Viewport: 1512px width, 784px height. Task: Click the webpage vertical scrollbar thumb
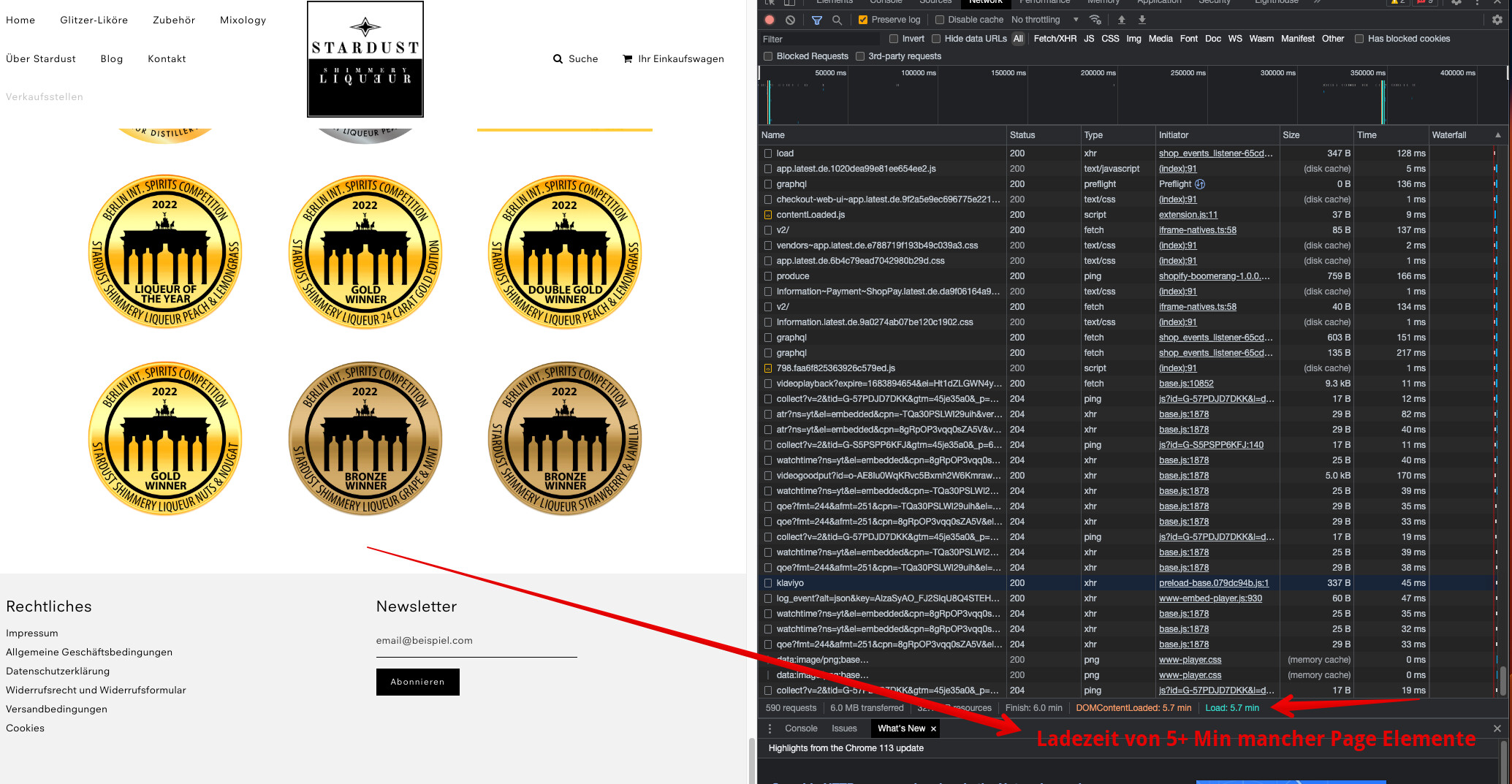[751, 761]
